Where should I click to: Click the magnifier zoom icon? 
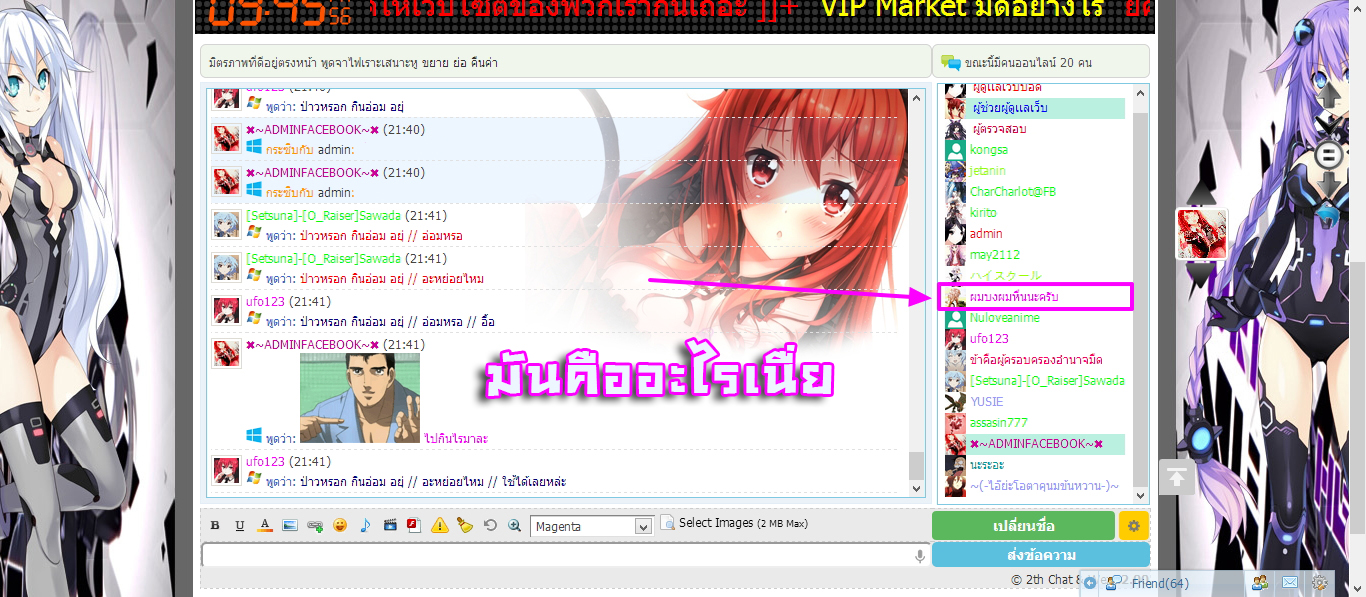(x=515, y=525)
